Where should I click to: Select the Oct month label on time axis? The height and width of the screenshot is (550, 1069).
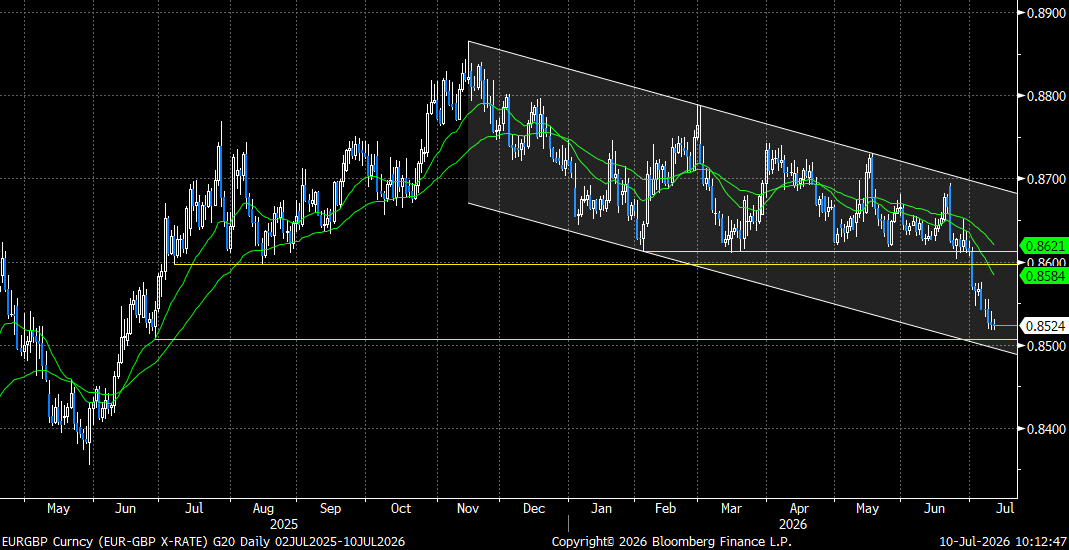coord(401,508)
